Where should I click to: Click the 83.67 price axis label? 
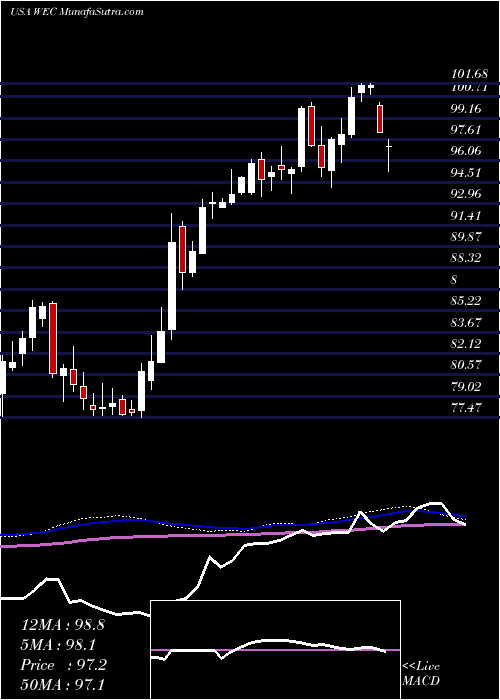click(467, 322)
